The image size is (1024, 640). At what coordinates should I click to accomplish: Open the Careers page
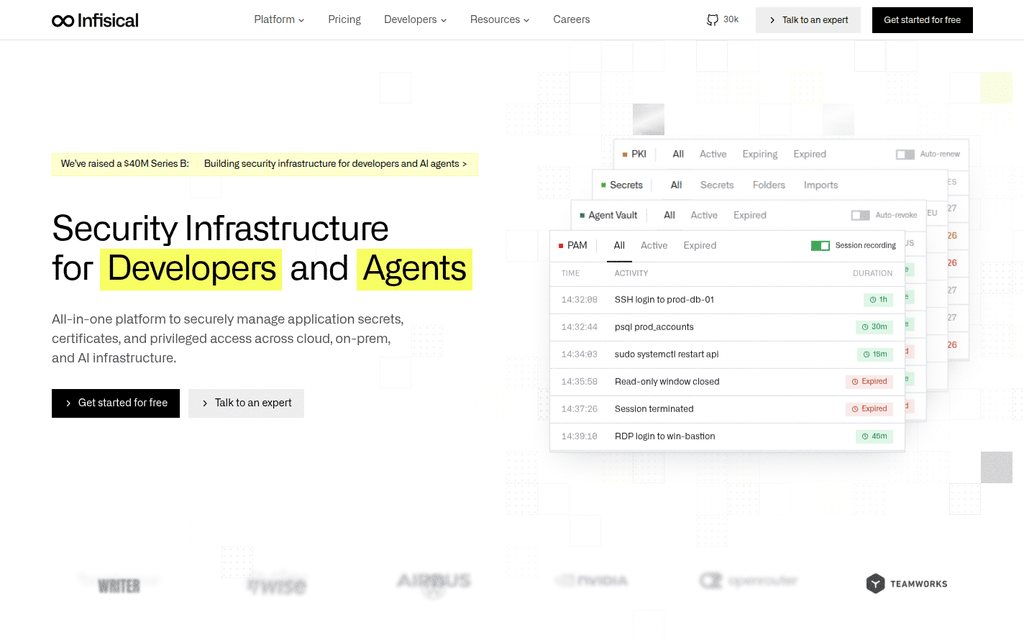coord(571,20)
